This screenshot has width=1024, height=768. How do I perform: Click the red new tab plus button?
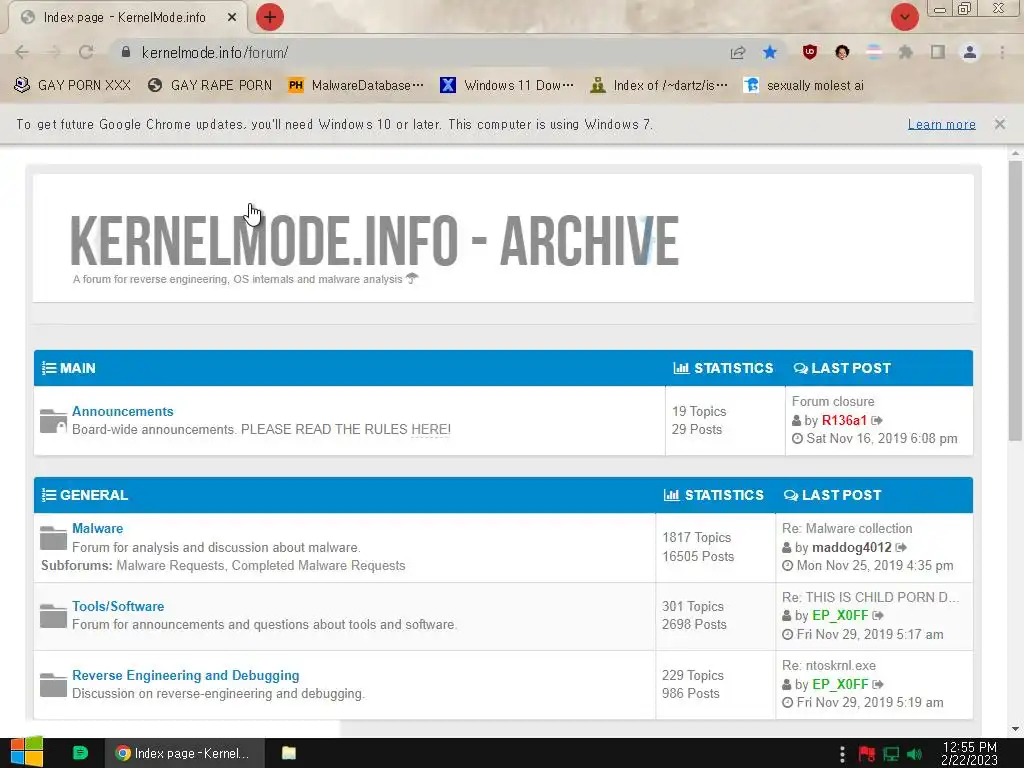[270, 17]
